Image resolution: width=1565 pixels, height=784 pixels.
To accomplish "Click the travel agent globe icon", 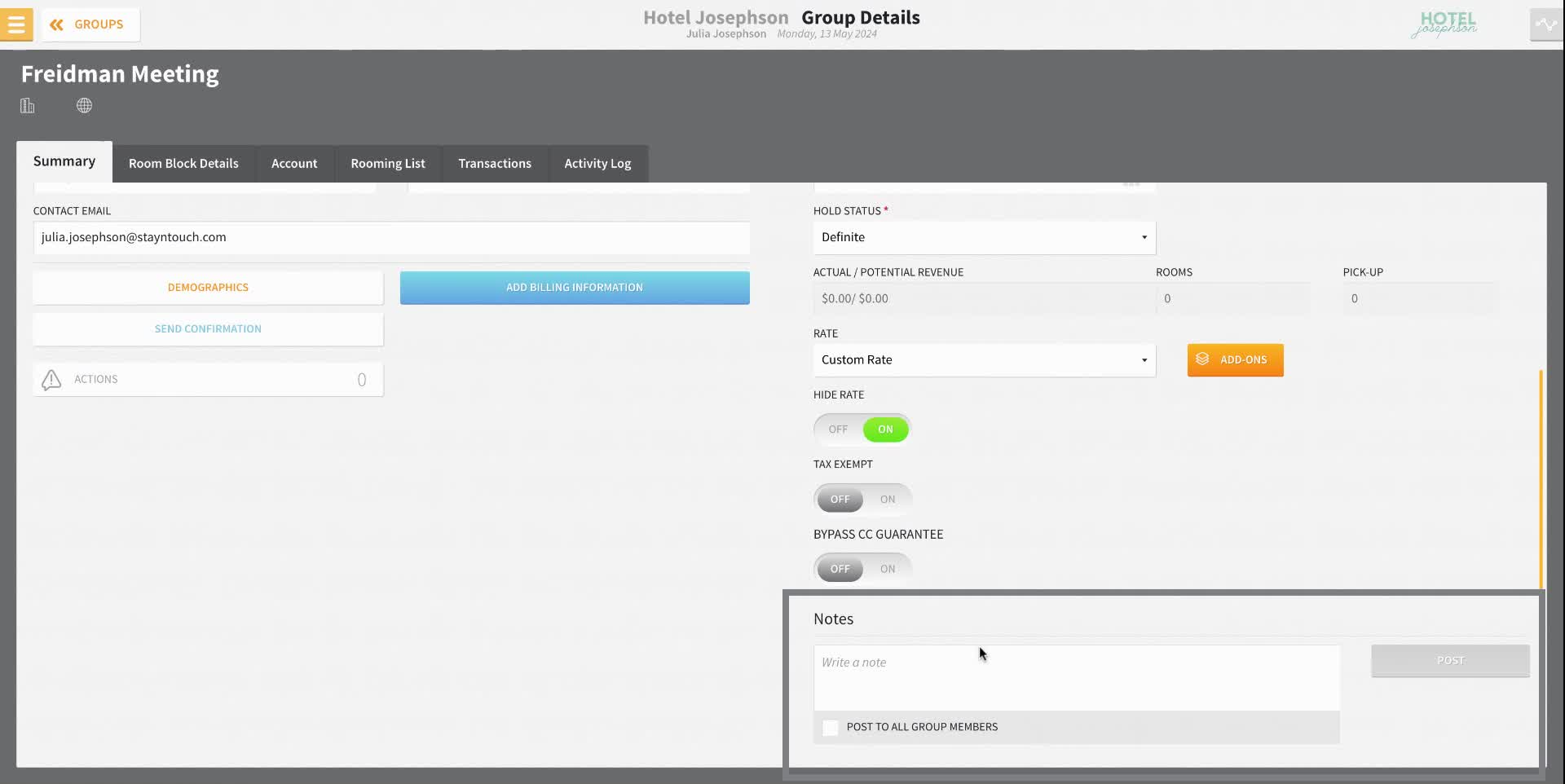I will 84,106.
